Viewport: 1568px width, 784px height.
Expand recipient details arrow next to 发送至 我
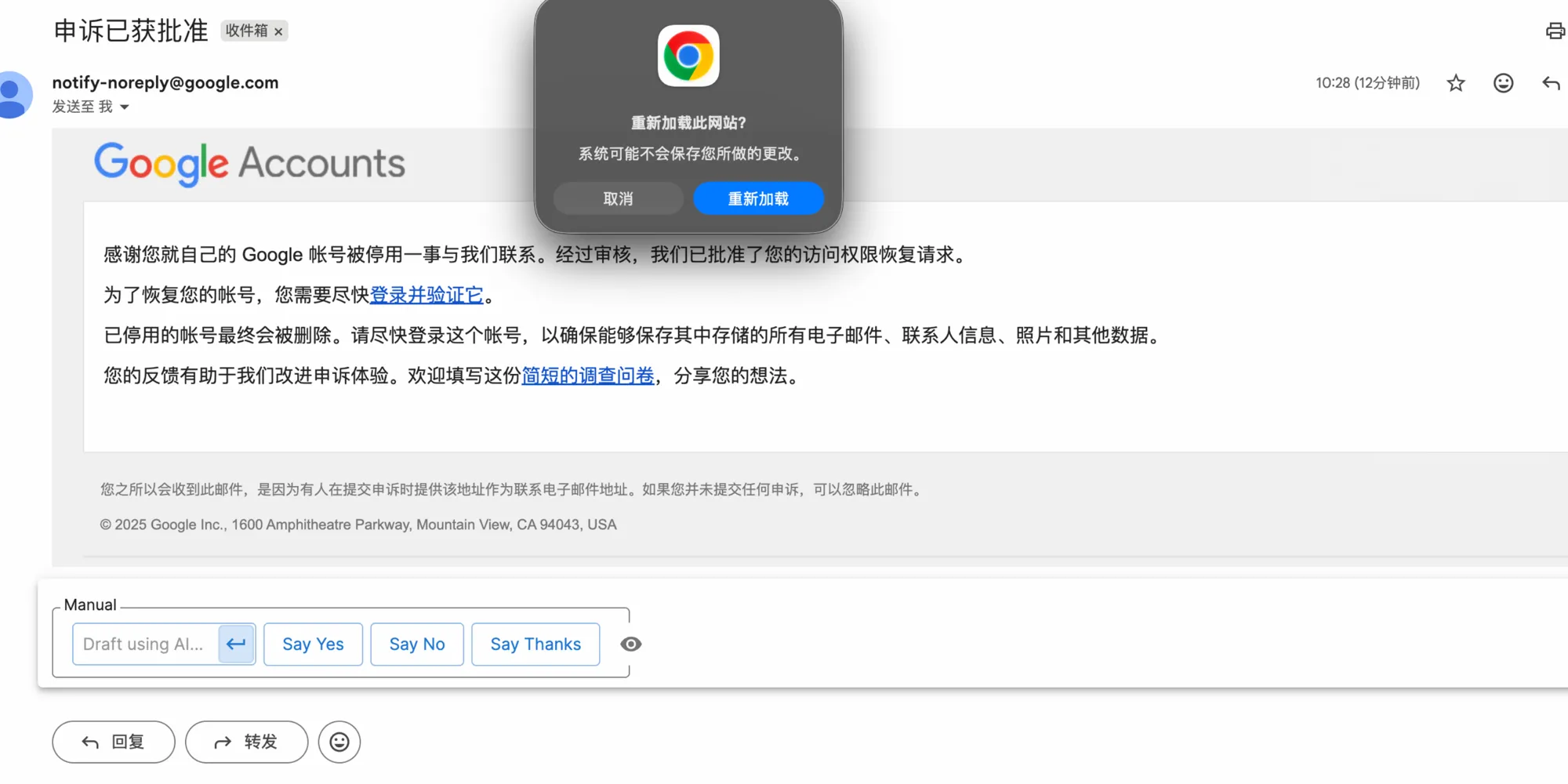[124, 107]
